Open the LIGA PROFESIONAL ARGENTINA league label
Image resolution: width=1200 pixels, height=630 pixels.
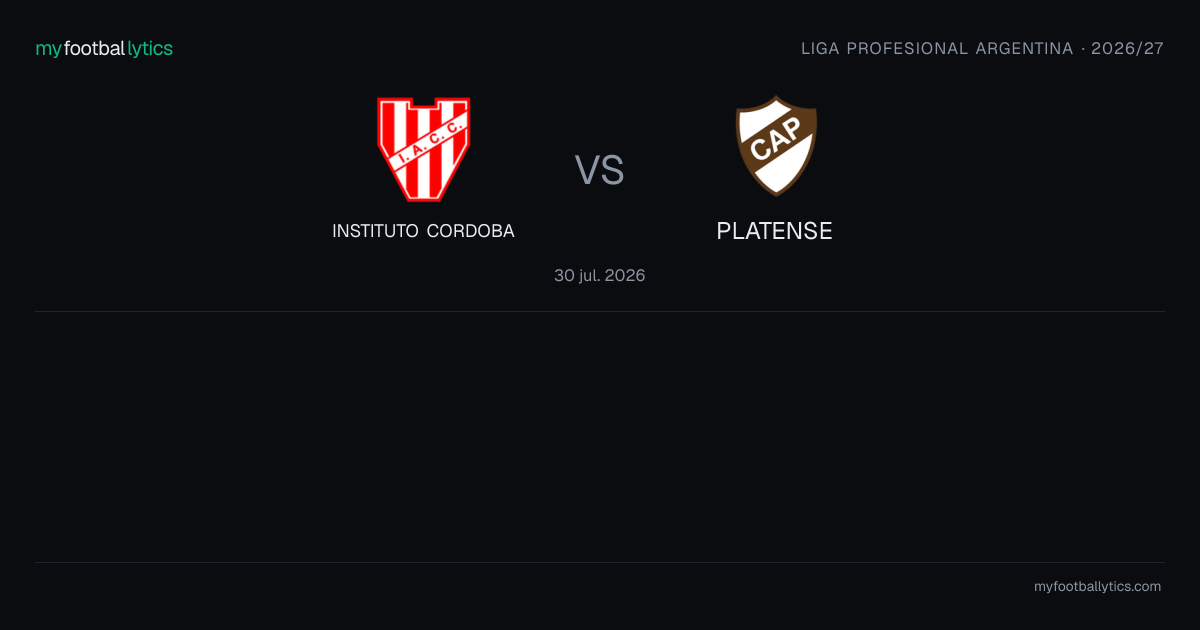pos(937,48)
